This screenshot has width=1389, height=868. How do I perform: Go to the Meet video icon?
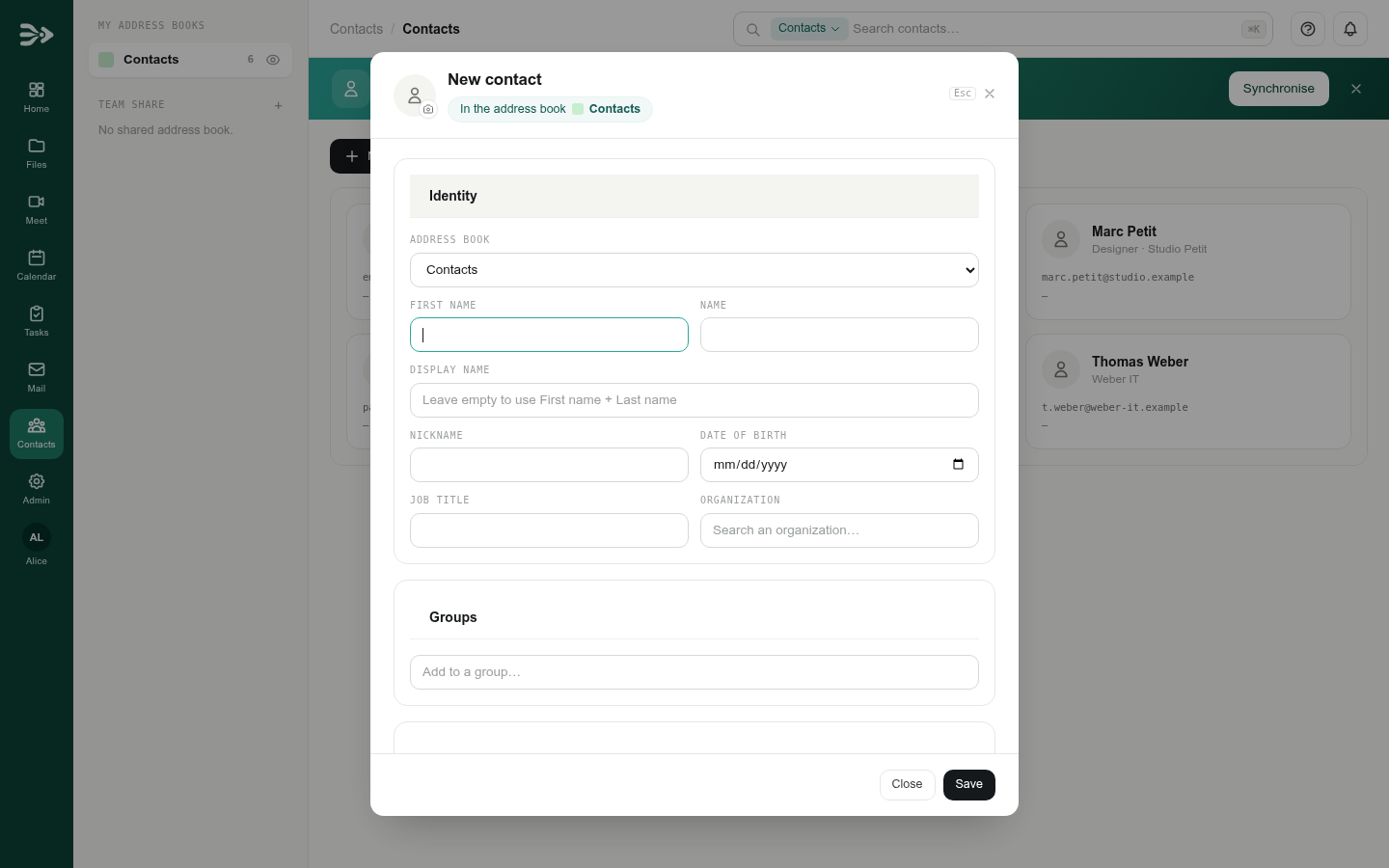pos(37,202)
